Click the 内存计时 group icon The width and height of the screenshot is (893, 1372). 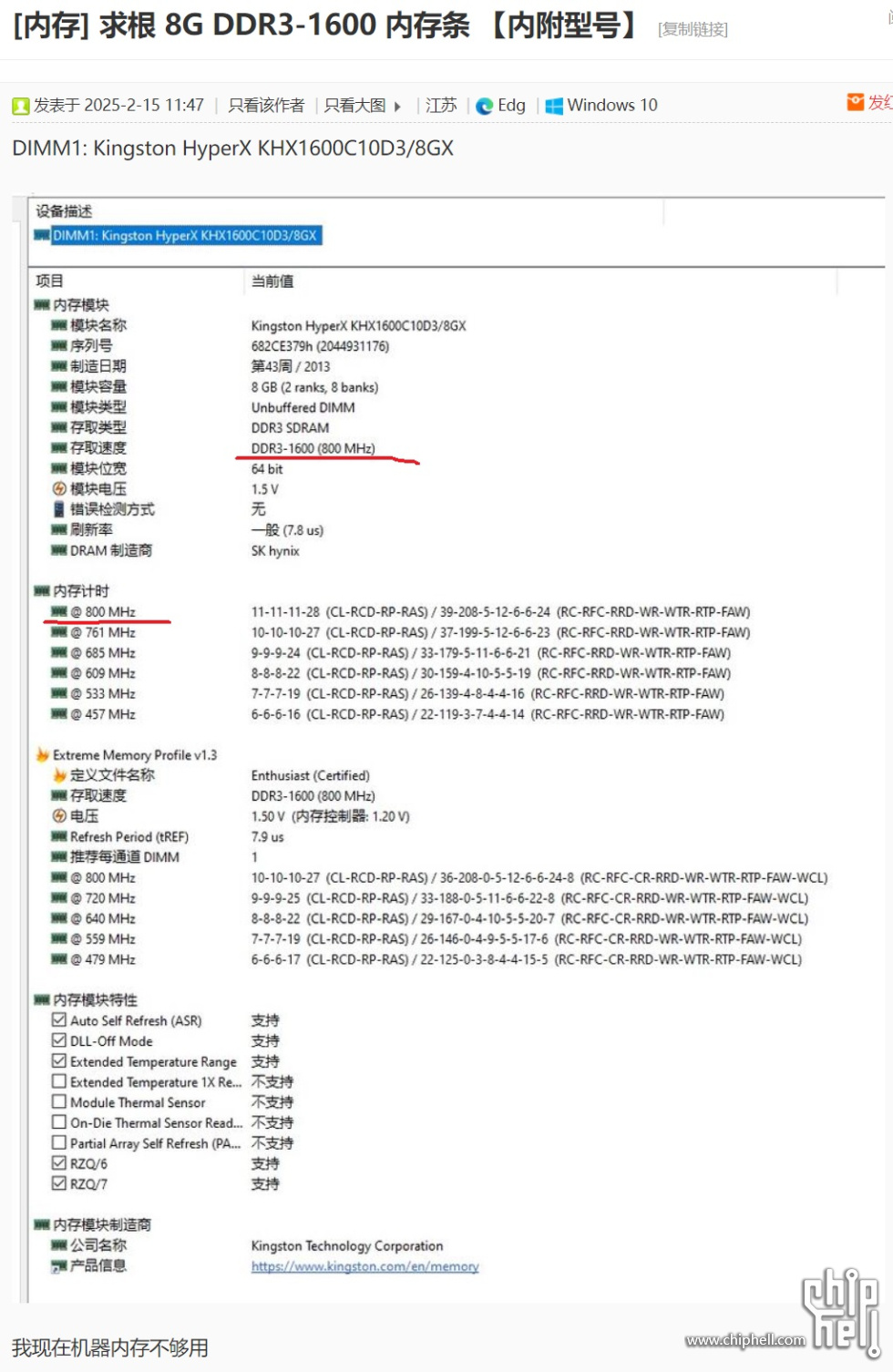(42, 591)
